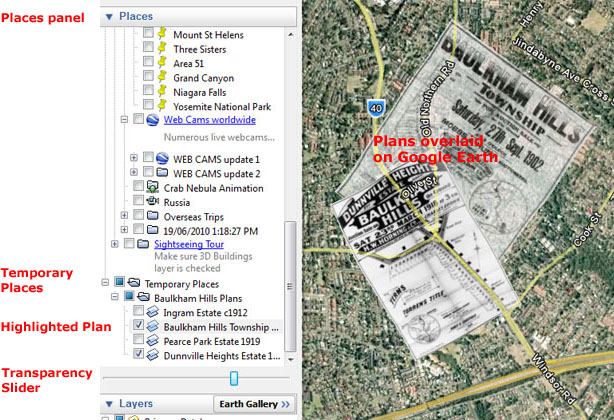614x420 pixels.
Task: Click the Pearce Park Estate 1919 overlay icon
Action: tap(152, 340)
